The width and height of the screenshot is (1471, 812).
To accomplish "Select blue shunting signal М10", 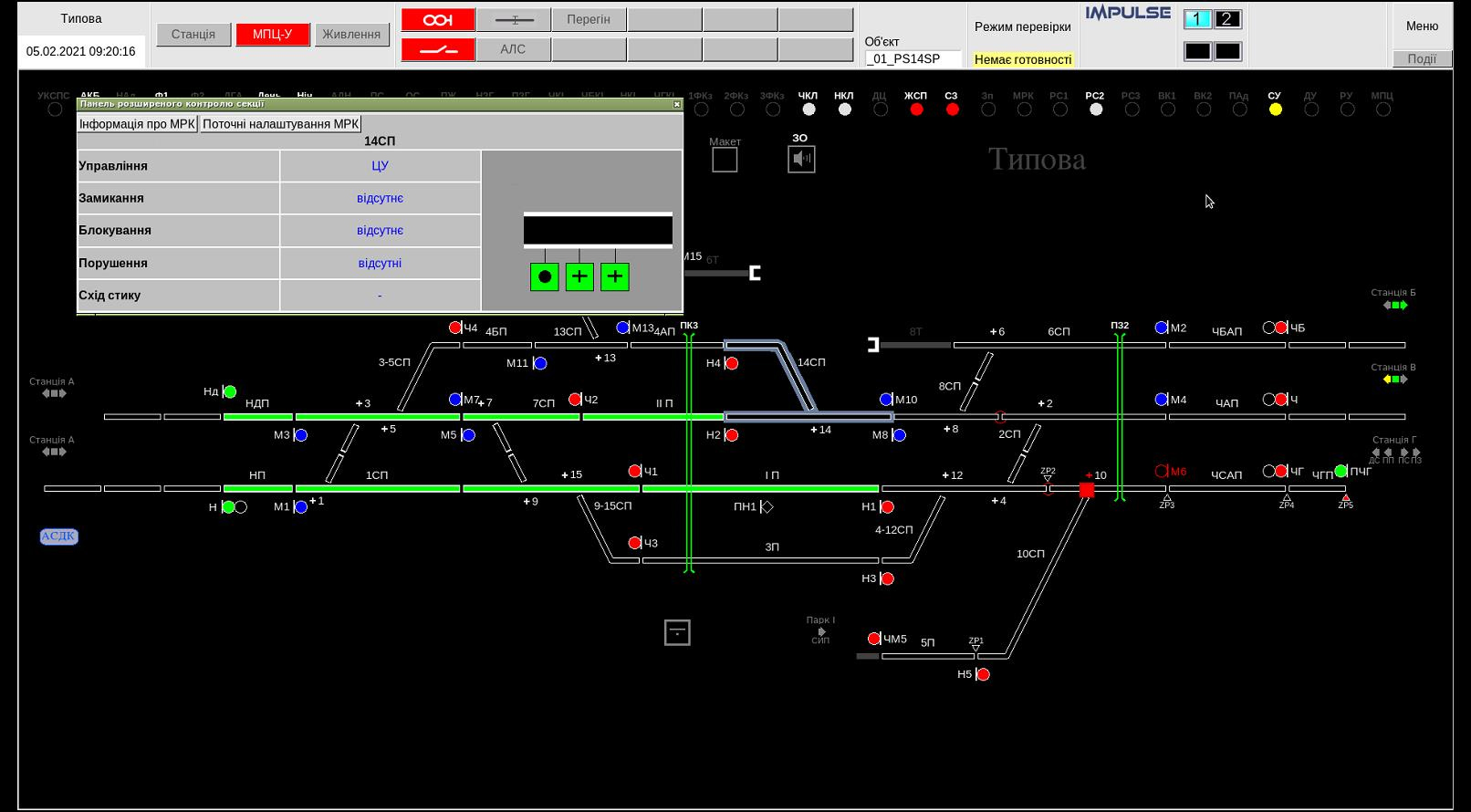I will click(886, 400).
